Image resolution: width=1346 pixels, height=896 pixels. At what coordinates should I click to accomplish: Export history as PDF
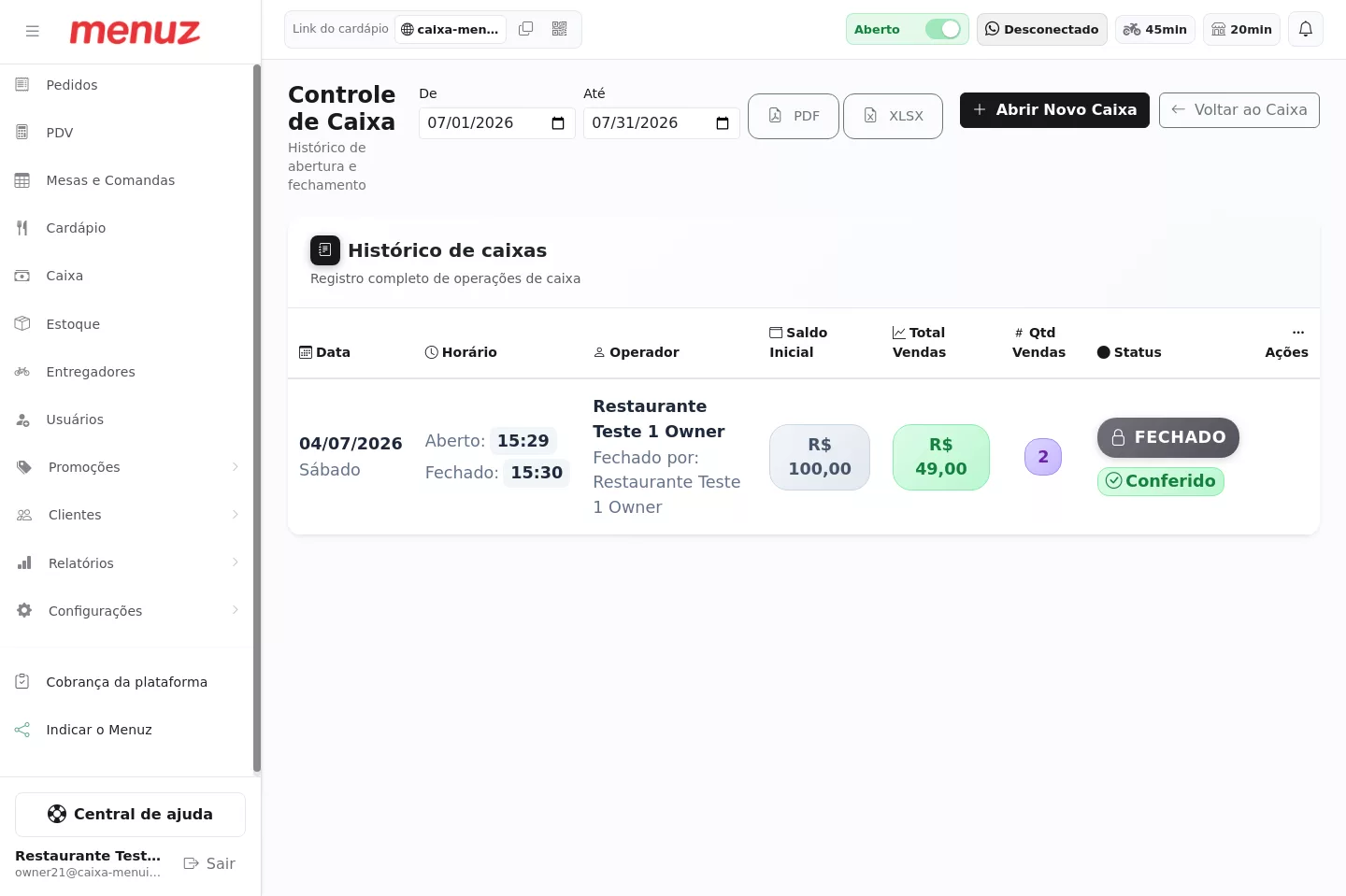coord(794,116)
